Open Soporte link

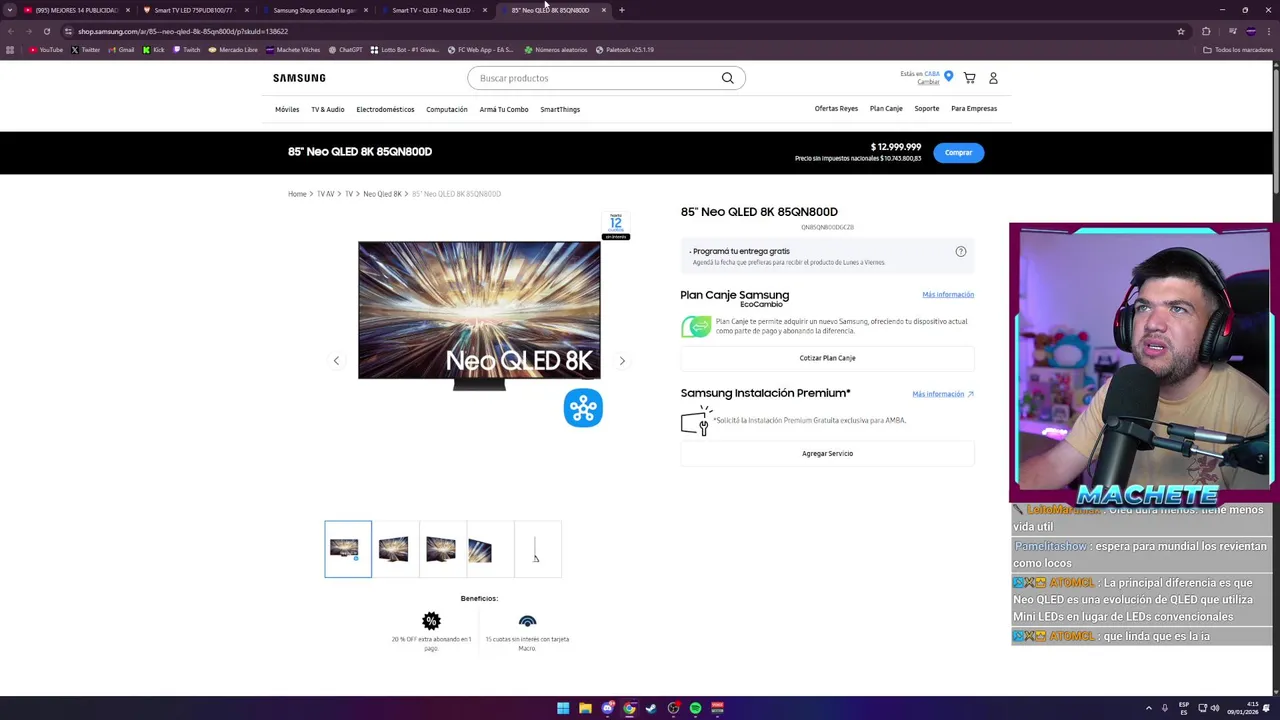point(926,108)
